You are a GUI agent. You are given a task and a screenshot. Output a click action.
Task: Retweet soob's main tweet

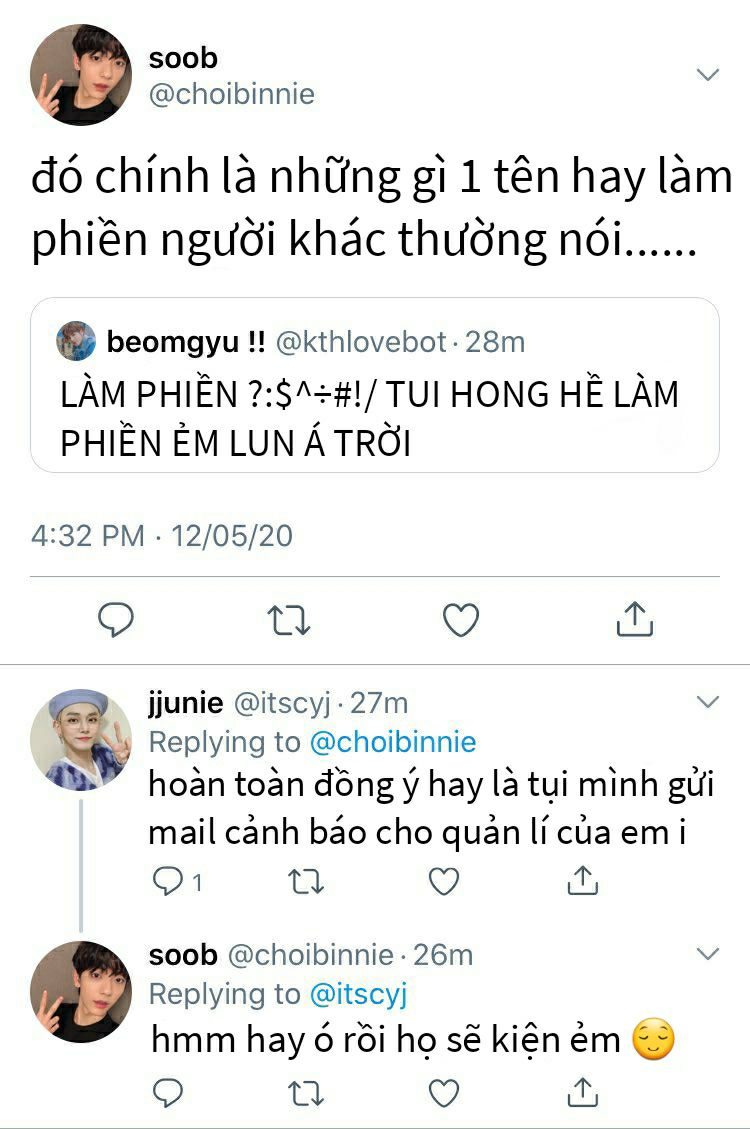point(288,619)
